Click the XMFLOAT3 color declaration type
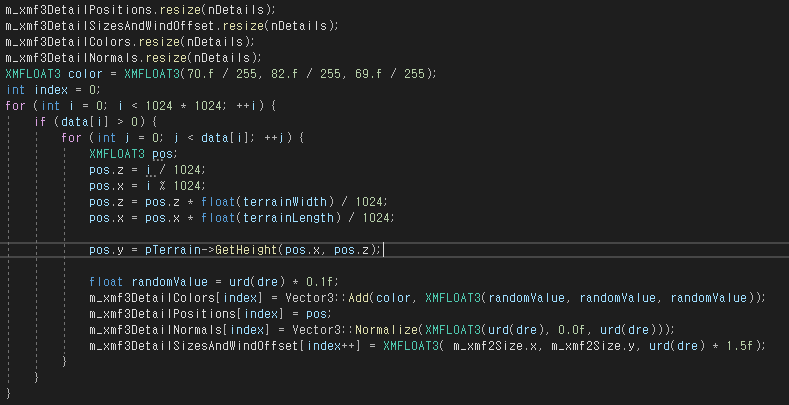The width and height of the screenshot is (789, 405). click(33, 74)
